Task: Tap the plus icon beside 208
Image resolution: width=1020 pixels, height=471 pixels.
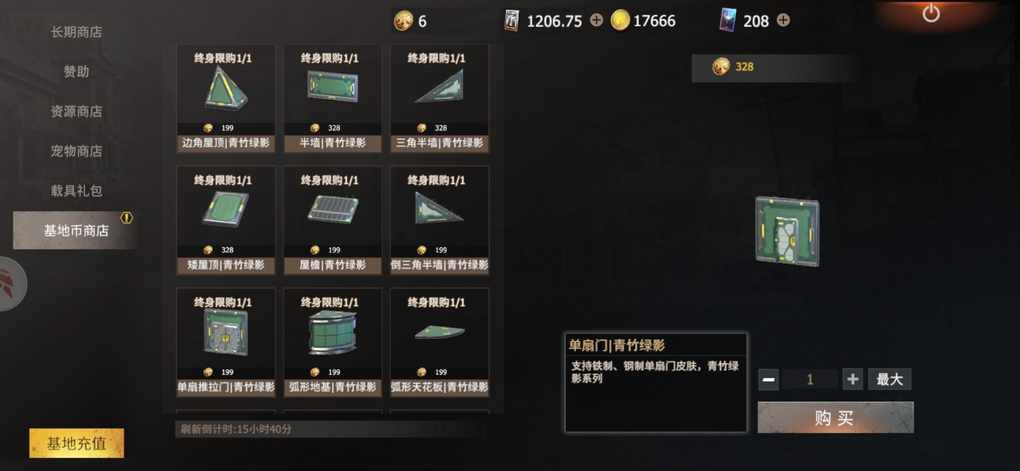Action: tap(783, 20)
